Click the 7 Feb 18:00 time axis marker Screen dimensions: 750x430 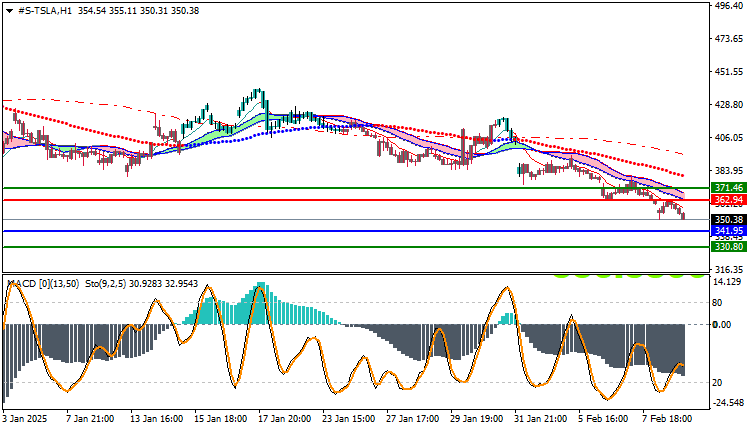pyautogui.click(x=667, y=419)
